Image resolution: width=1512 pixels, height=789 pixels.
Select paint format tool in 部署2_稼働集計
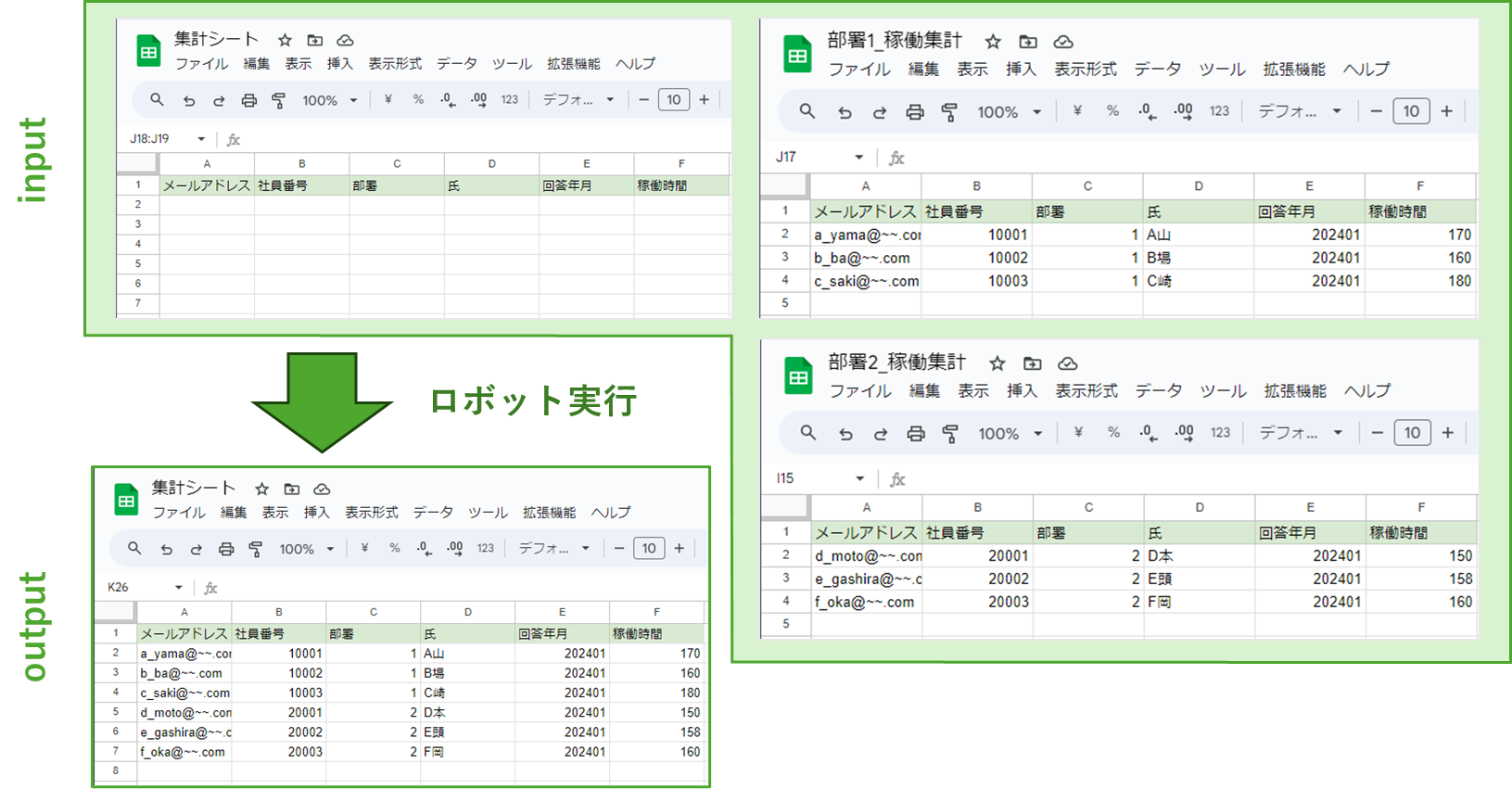click(x=950, y=433)
